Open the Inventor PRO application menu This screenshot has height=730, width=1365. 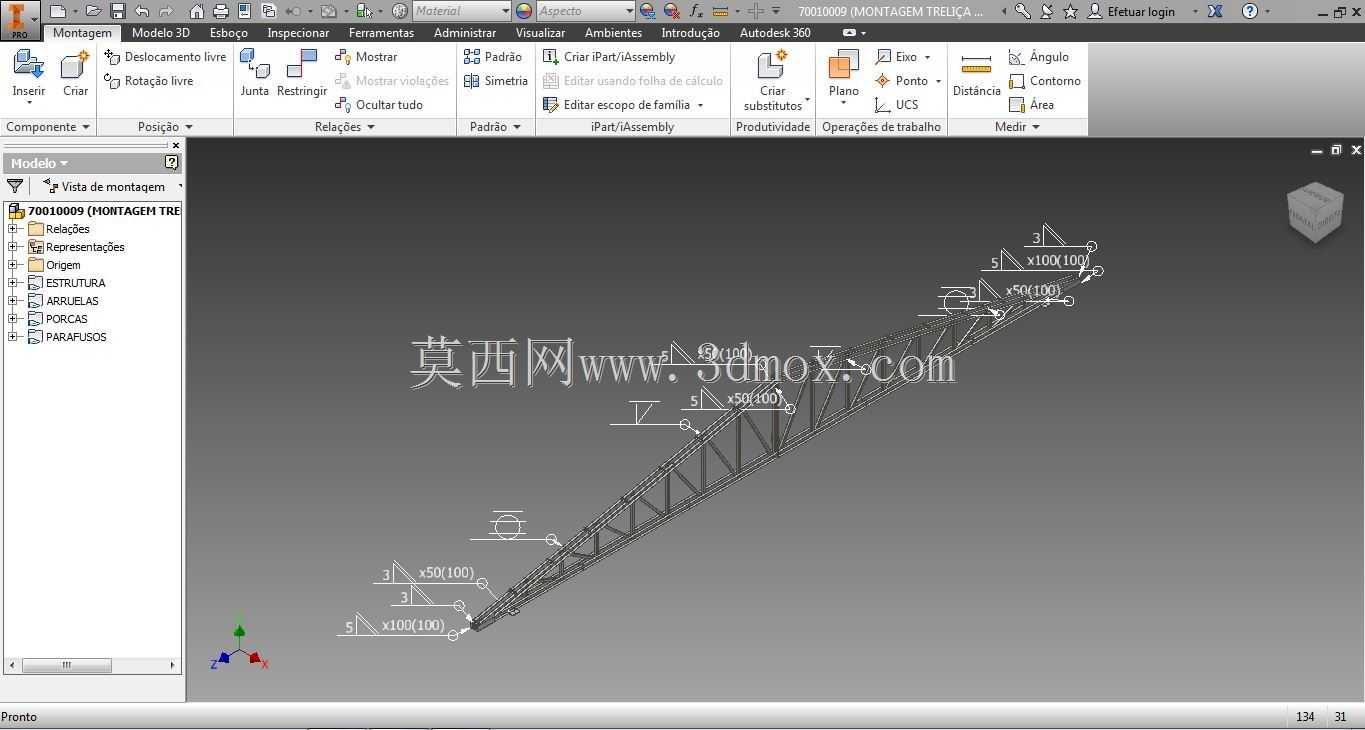point(19,19)
